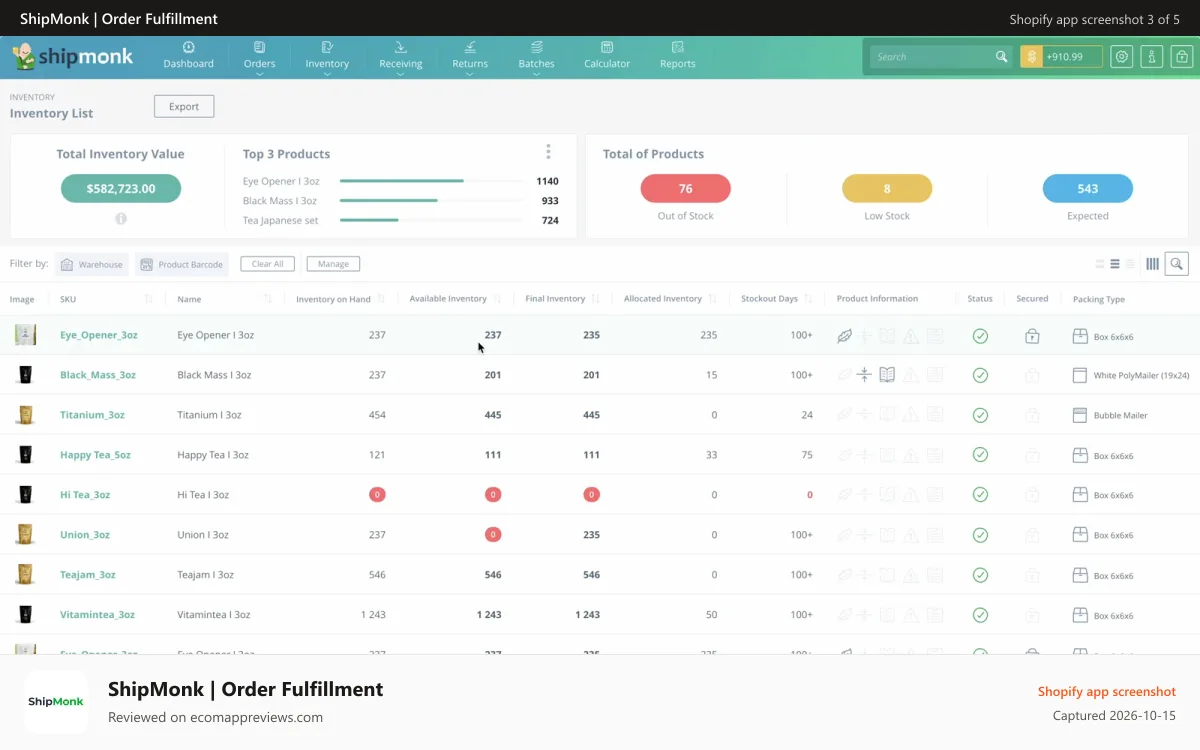Toggle the faded lock in Titanium_3oz row
1200x750 pixels.
pyautogui.click(x=1032, y=415)
